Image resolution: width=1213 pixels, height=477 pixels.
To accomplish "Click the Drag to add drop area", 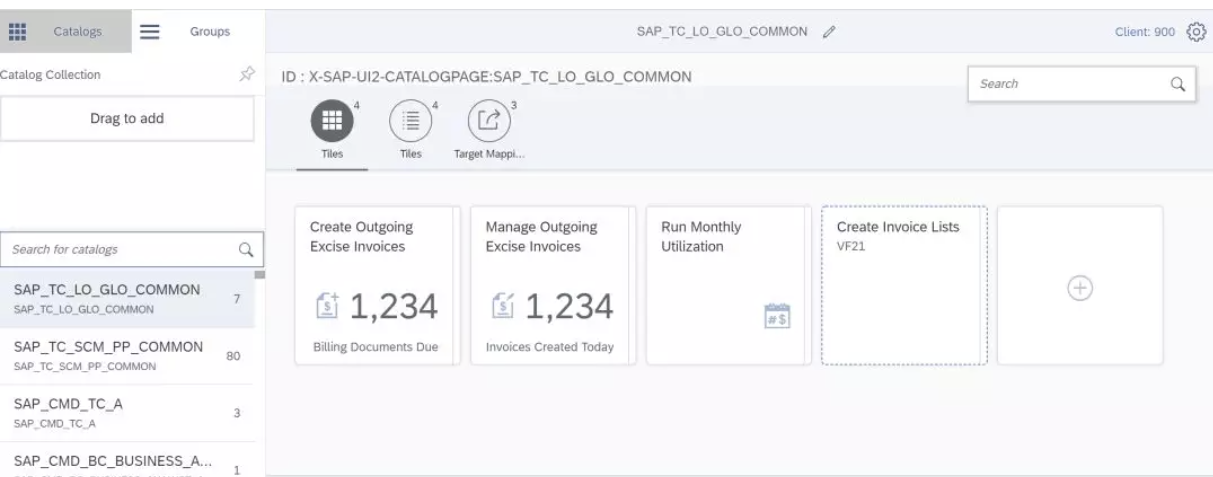I will pos(127,118).
